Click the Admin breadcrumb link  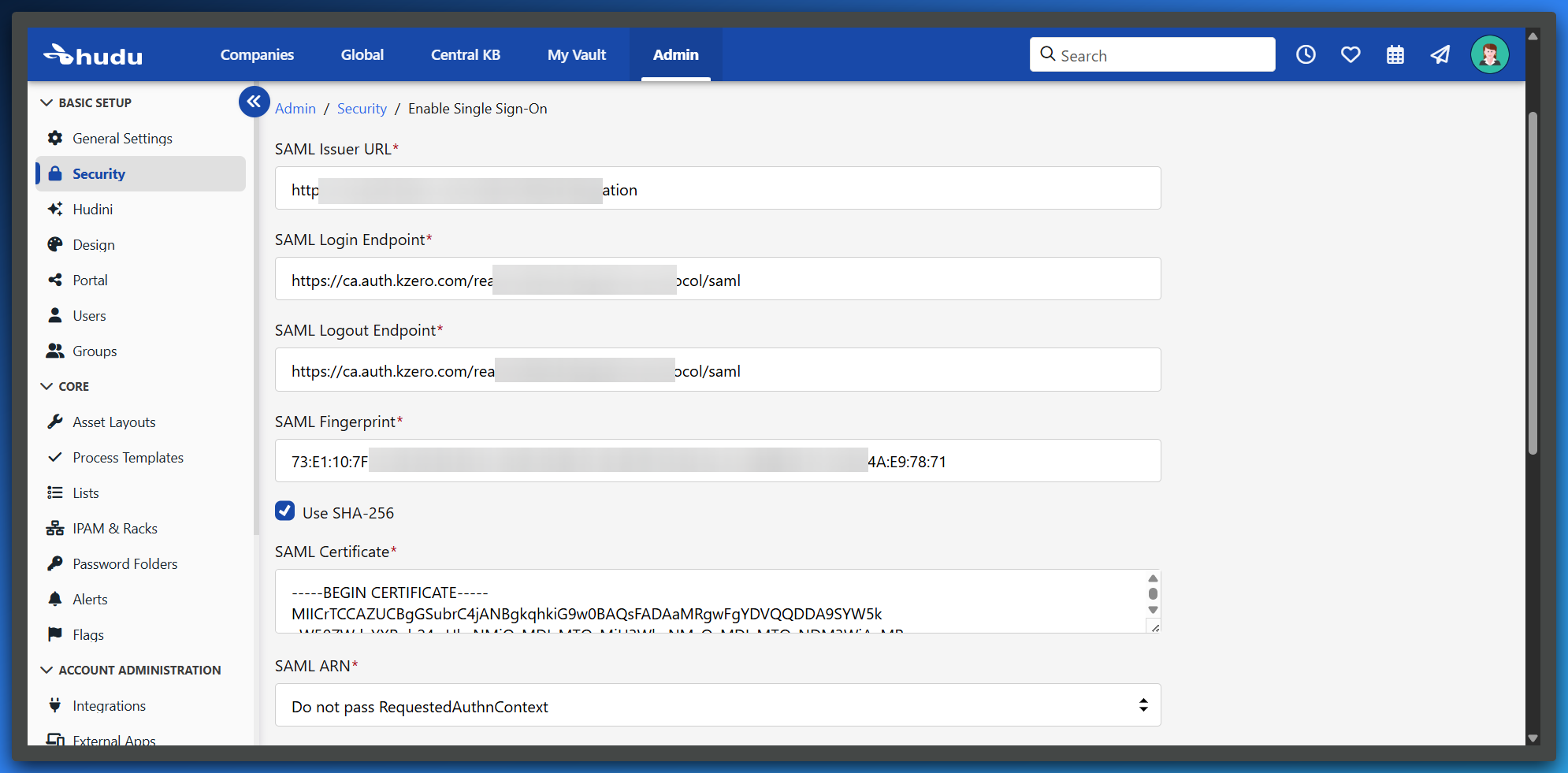[x=295, y=109]
